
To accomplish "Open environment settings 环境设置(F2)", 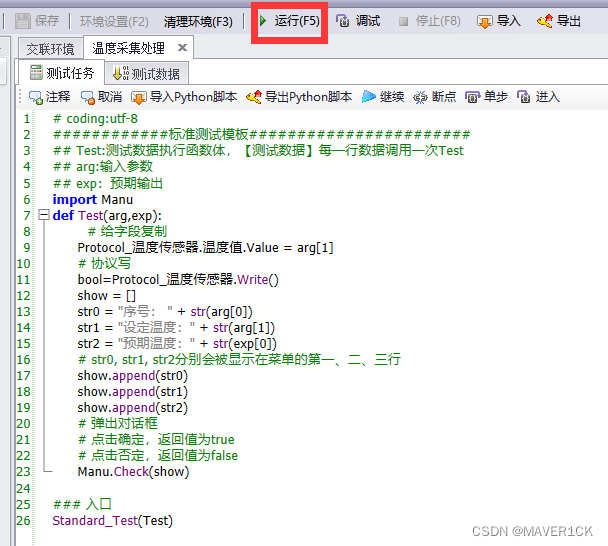I will coord(114,21).
